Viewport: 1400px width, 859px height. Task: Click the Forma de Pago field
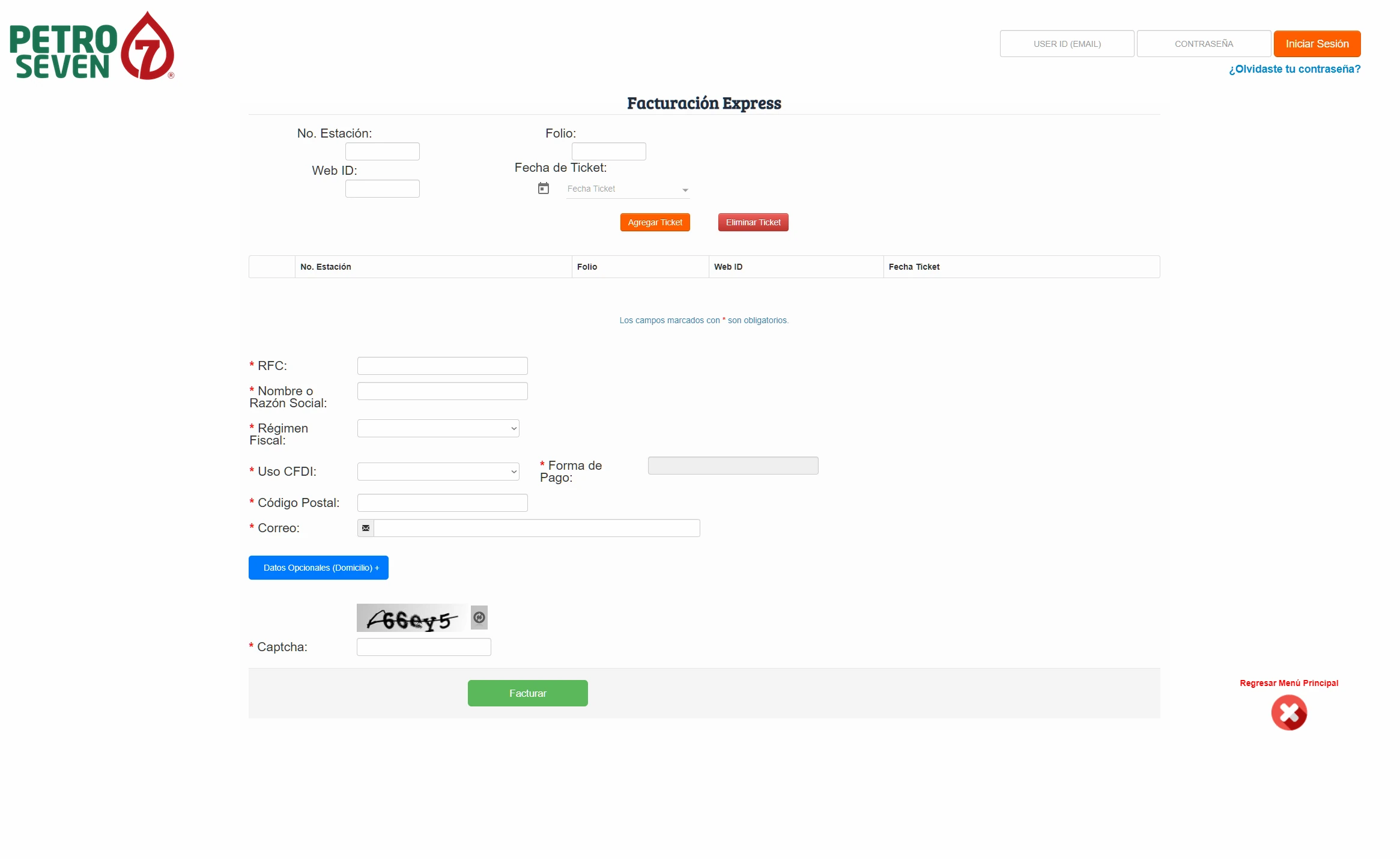pos(733,466)
